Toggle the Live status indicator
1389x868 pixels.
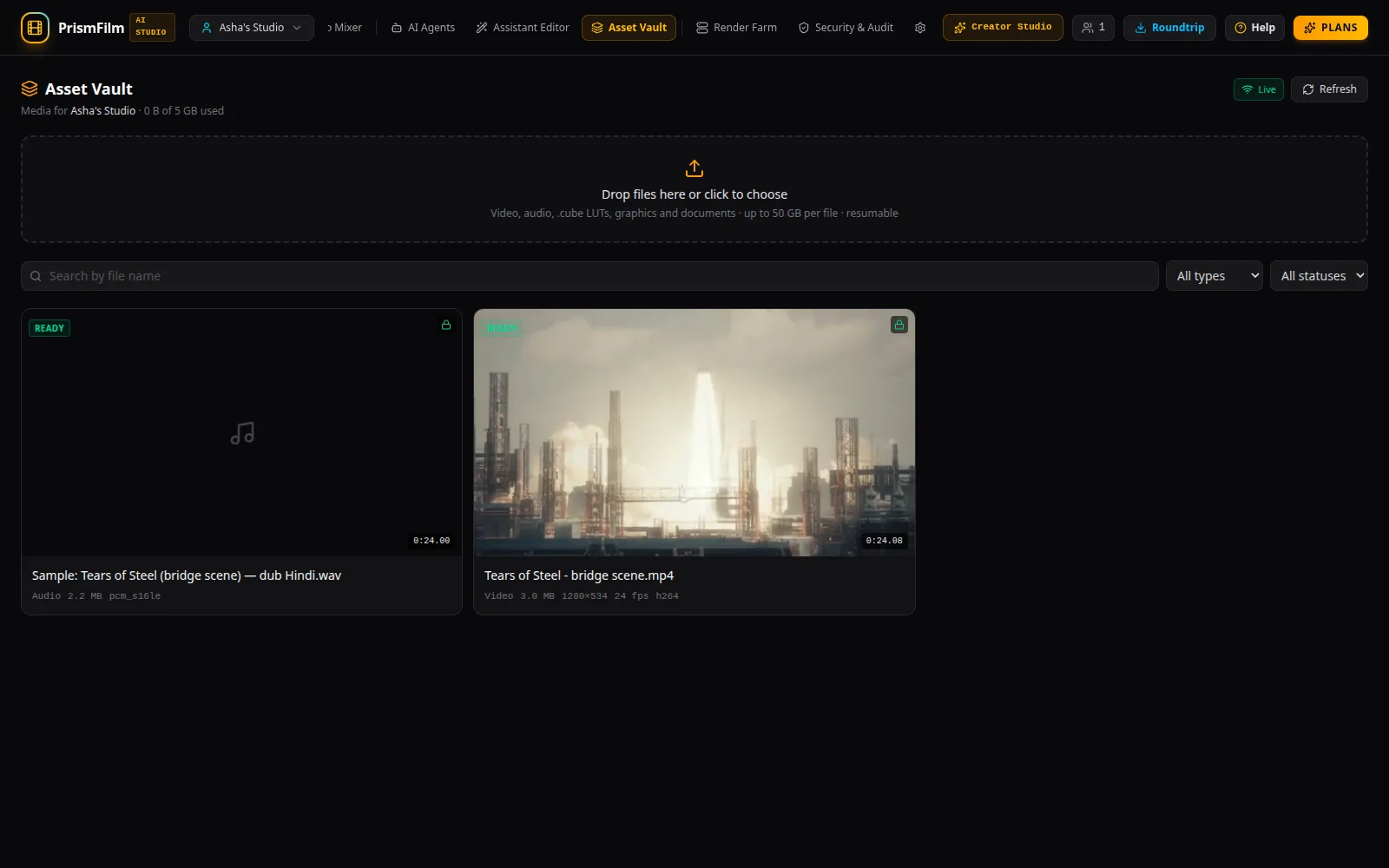coord(1259,89)
